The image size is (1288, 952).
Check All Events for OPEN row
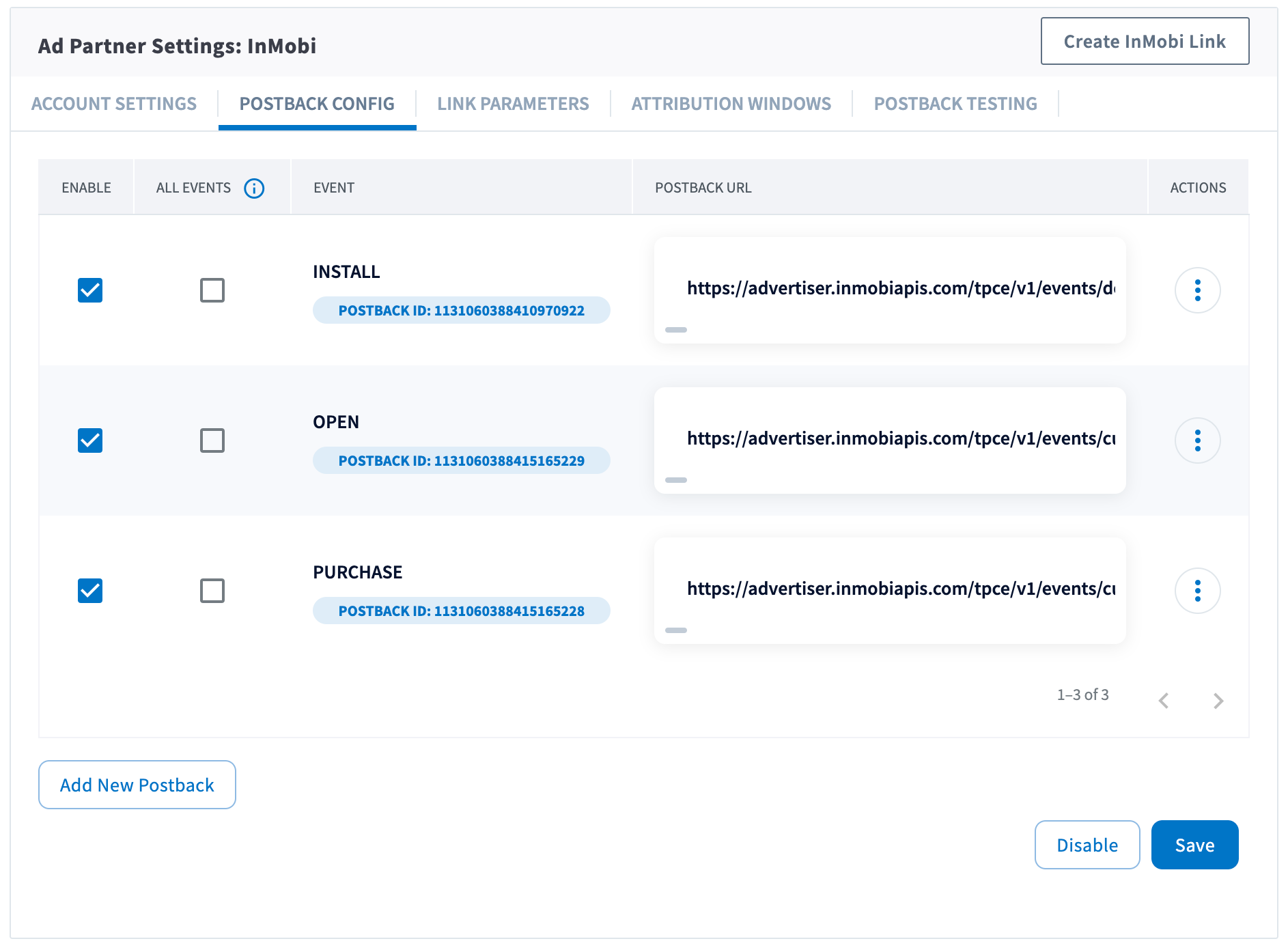pyautogui.click(x=212, y=440)
